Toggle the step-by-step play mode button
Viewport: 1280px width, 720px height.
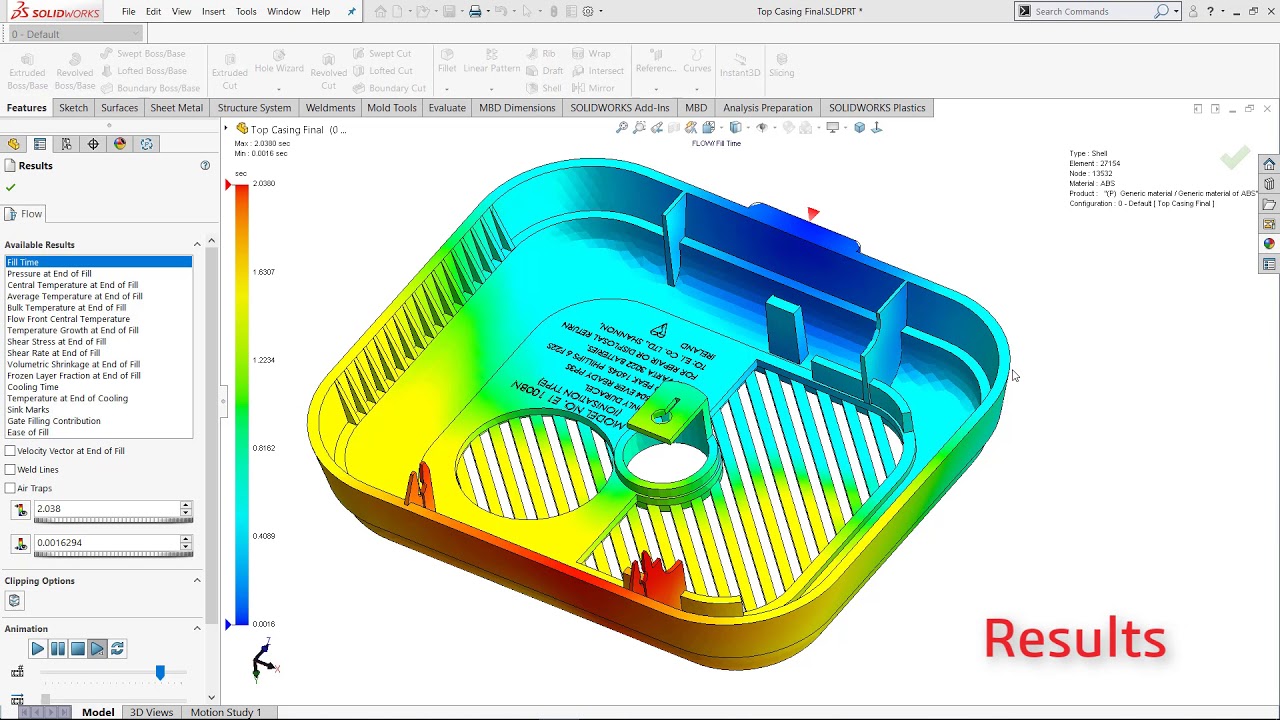pyautogui.click(x=97, y=649)
